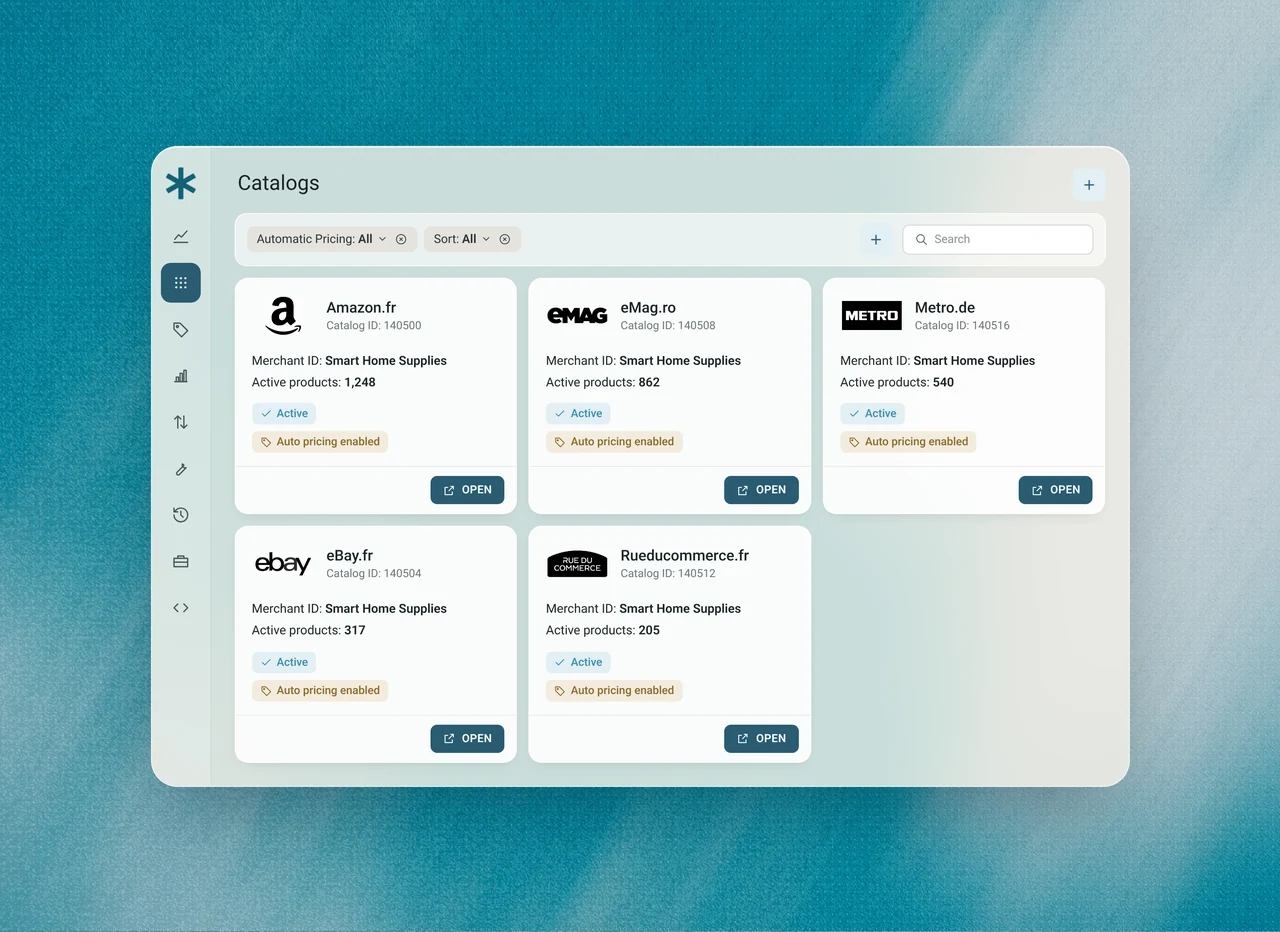Image resolution: width=1280 pixels, height=932 pixels.
Task: Click Active products 862 value
Action: 649,382
